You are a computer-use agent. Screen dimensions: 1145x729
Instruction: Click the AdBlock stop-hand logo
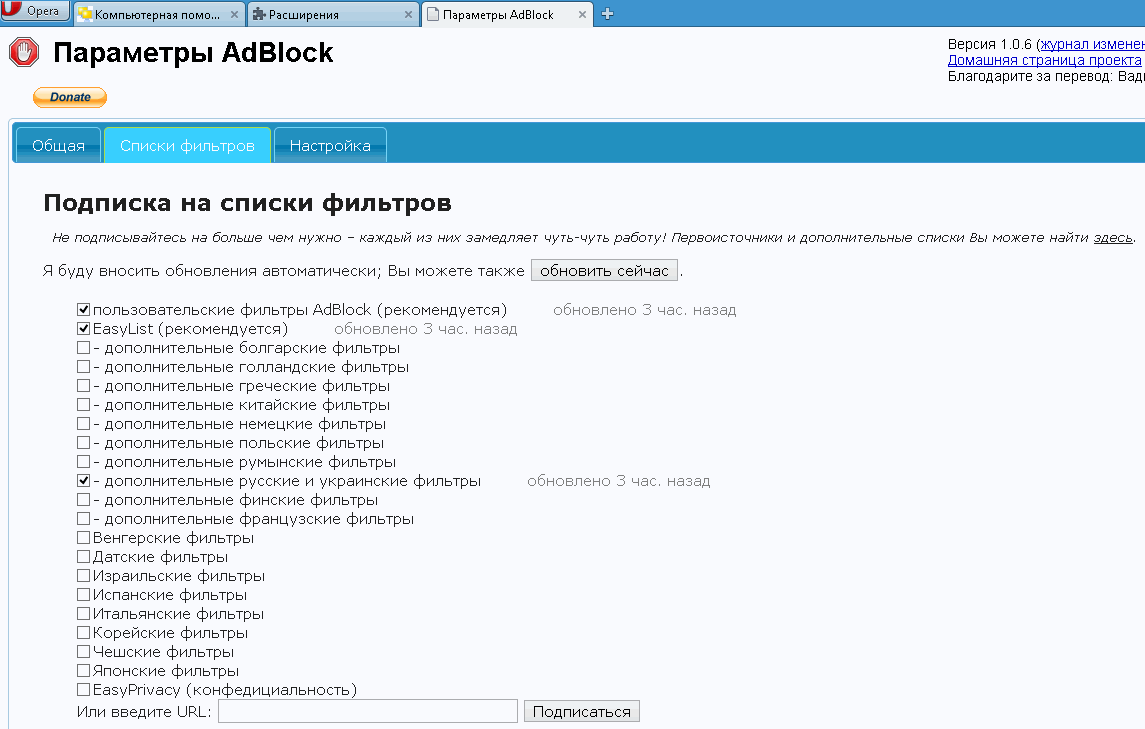point(24,53)
